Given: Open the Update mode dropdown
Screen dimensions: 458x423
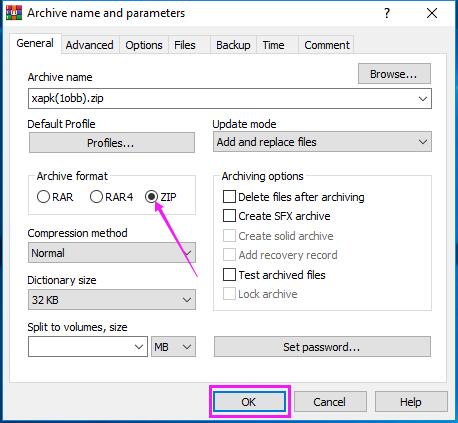Looking at the screenshot, I should pos(322,142).
